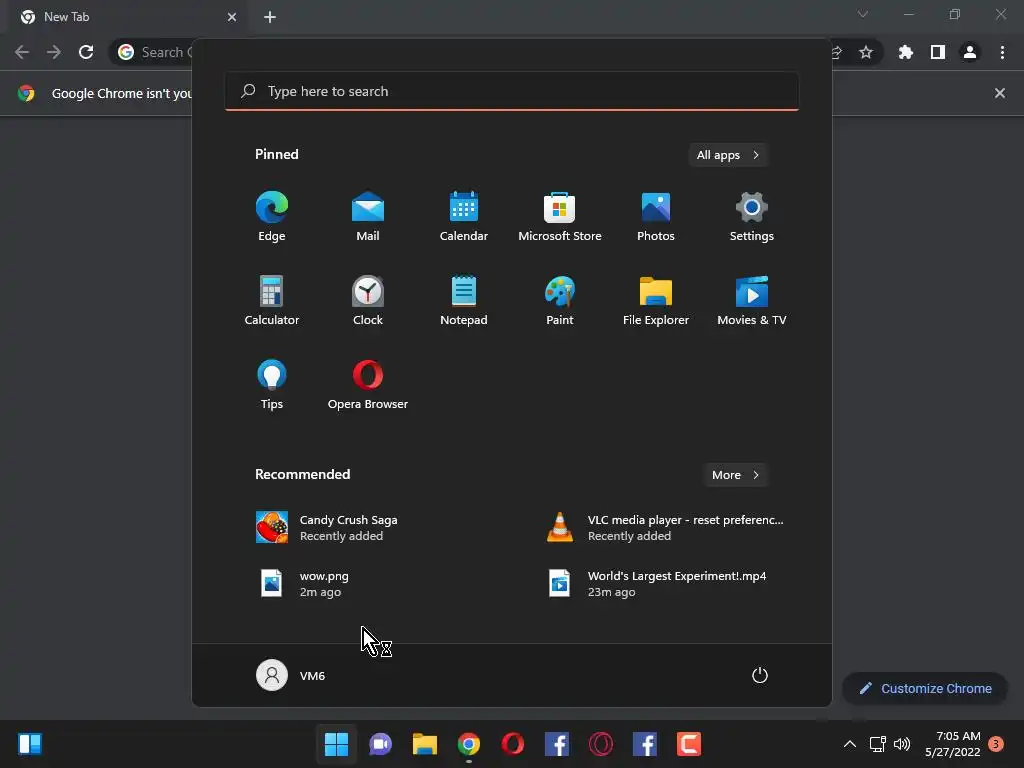Reload the Chrome page
The width and height of the screenshot is (1024, 768).
86,52
